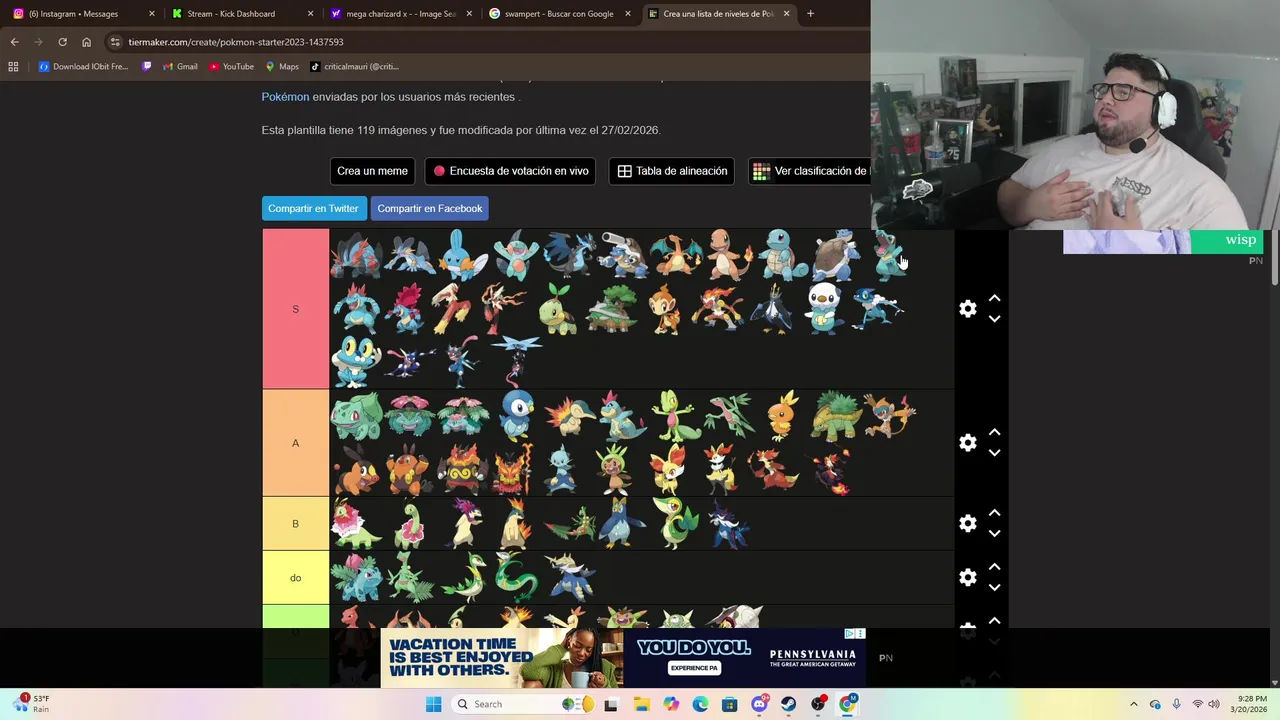Select Mudkip image in S tier

point(461,255)
